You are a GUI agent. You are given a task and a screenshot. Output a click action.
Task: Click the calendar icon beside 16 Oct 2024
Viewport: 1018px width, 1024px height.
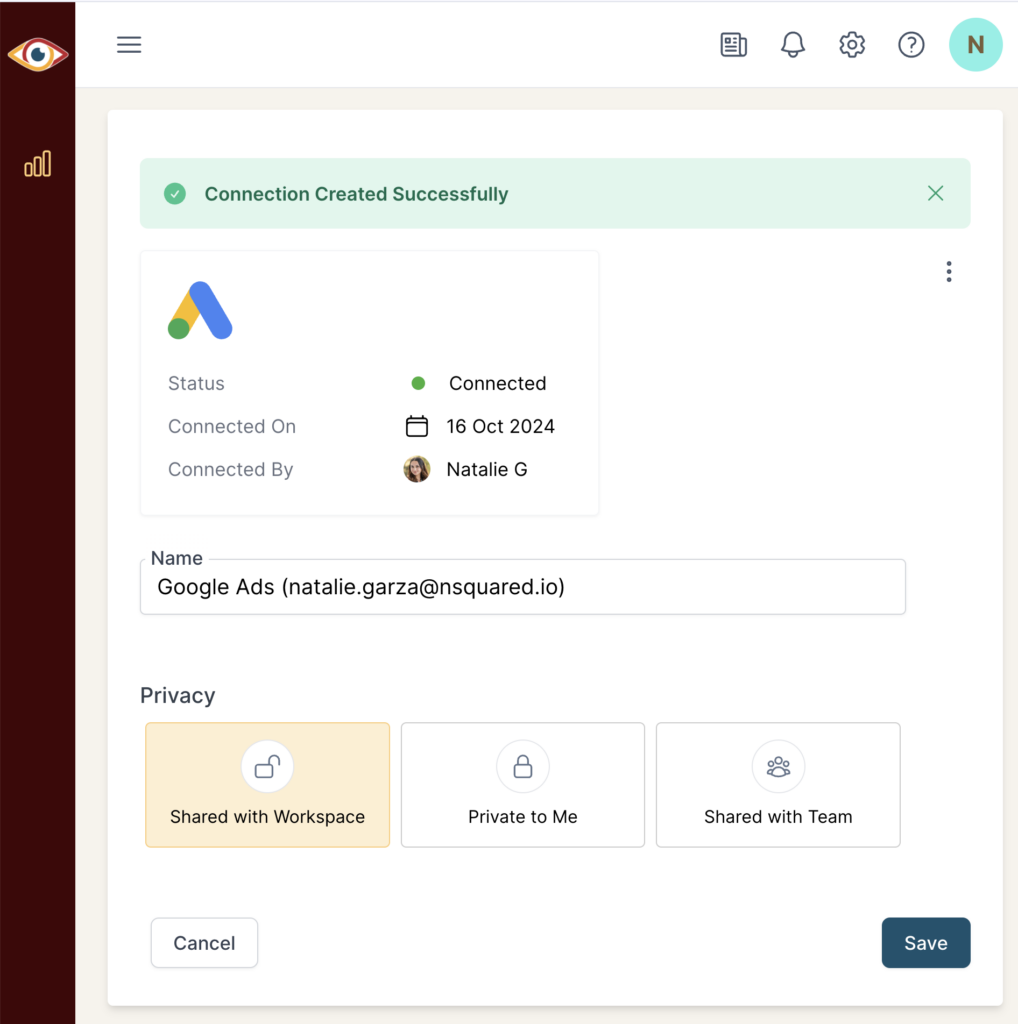pyautogui.click(x=416, y=427)
